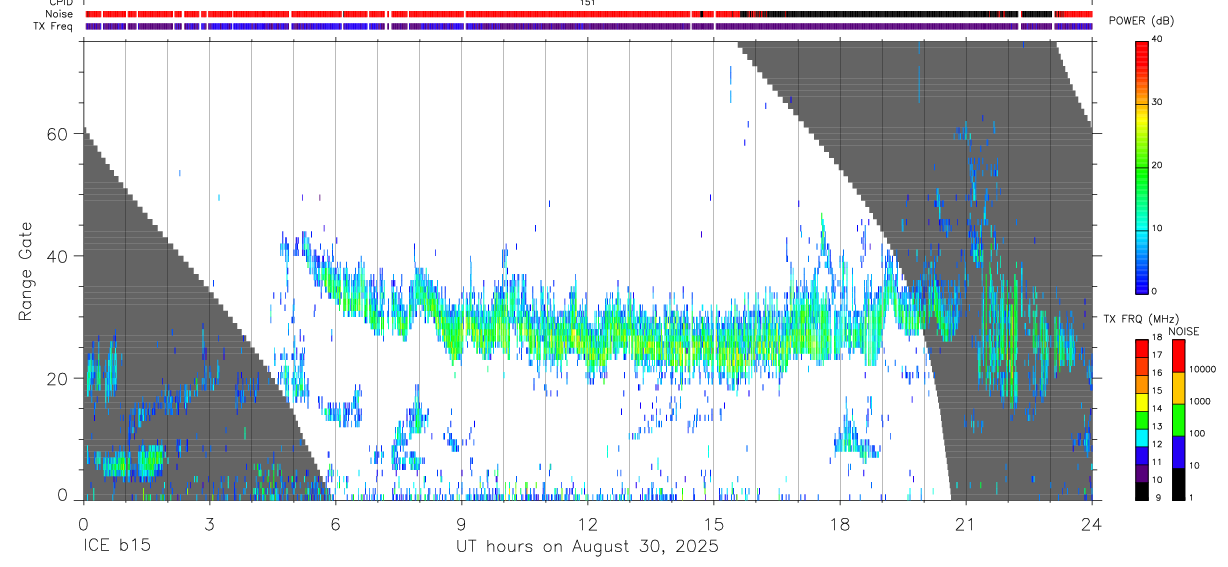Click the green 13-14 MHz TX FRQ swatch
1228x567 pixels.
click(1142, 418)
